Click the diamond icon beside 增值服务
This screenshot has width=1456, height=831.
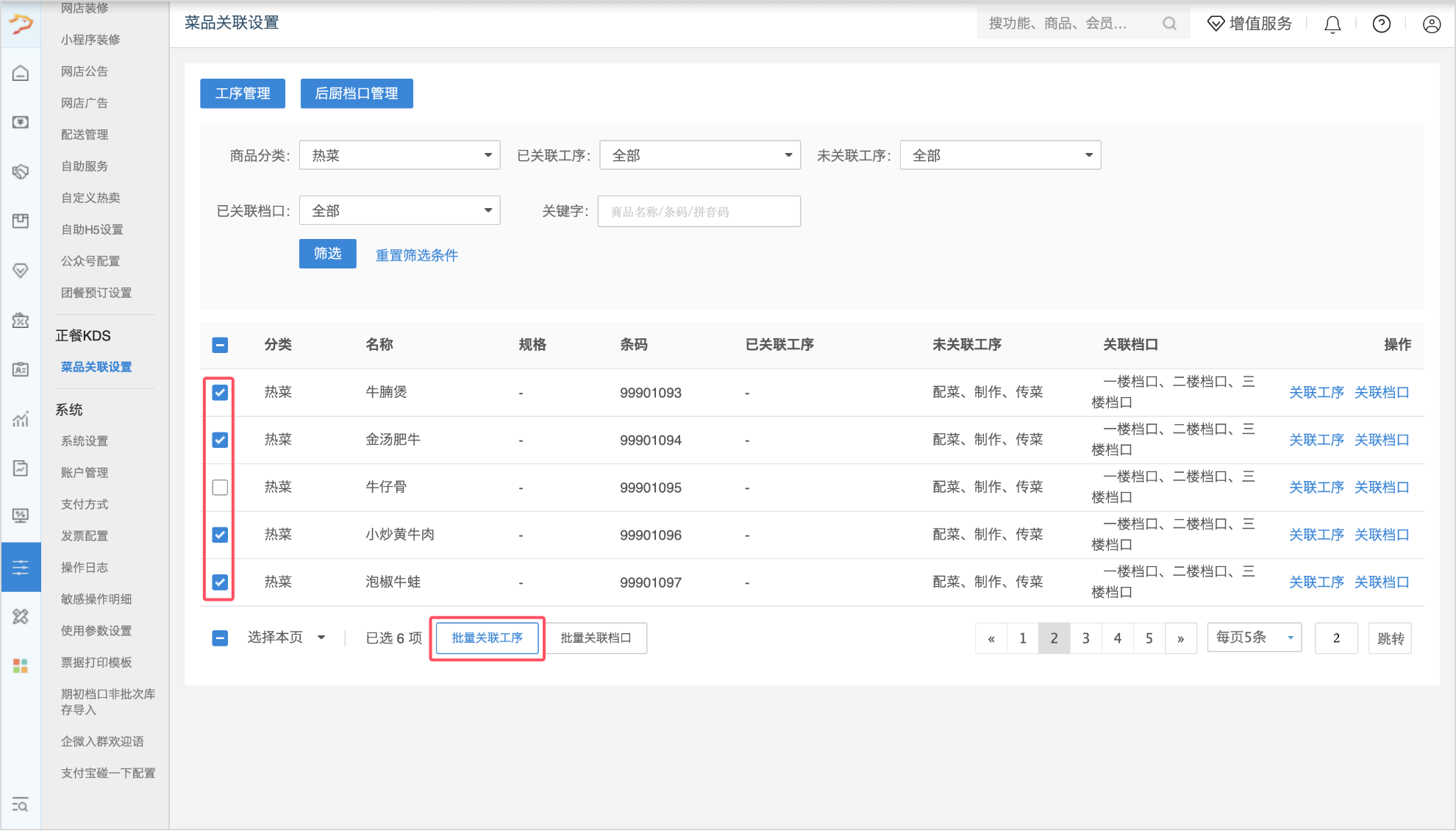click(x=1216, y=24)
